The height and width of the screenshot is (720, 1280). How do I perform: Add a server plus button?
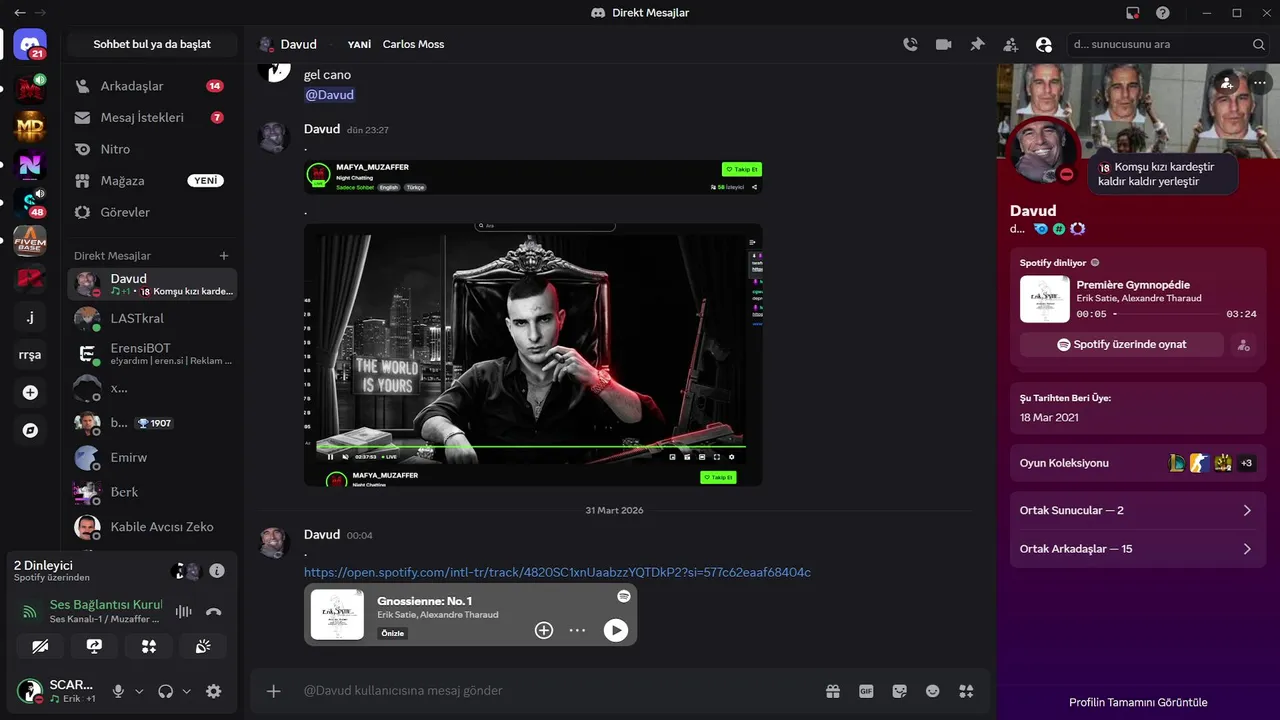[x=30, y=392]
